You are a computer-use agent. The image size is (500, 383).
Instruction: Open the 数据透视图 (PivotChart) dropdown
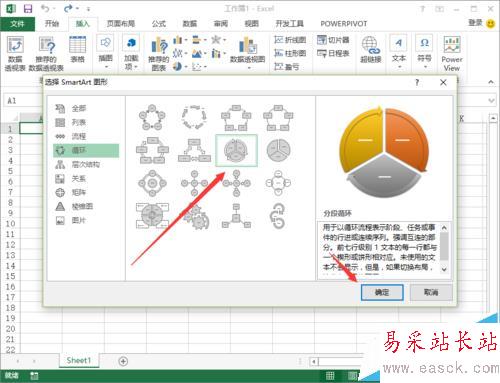coord(248,53)
